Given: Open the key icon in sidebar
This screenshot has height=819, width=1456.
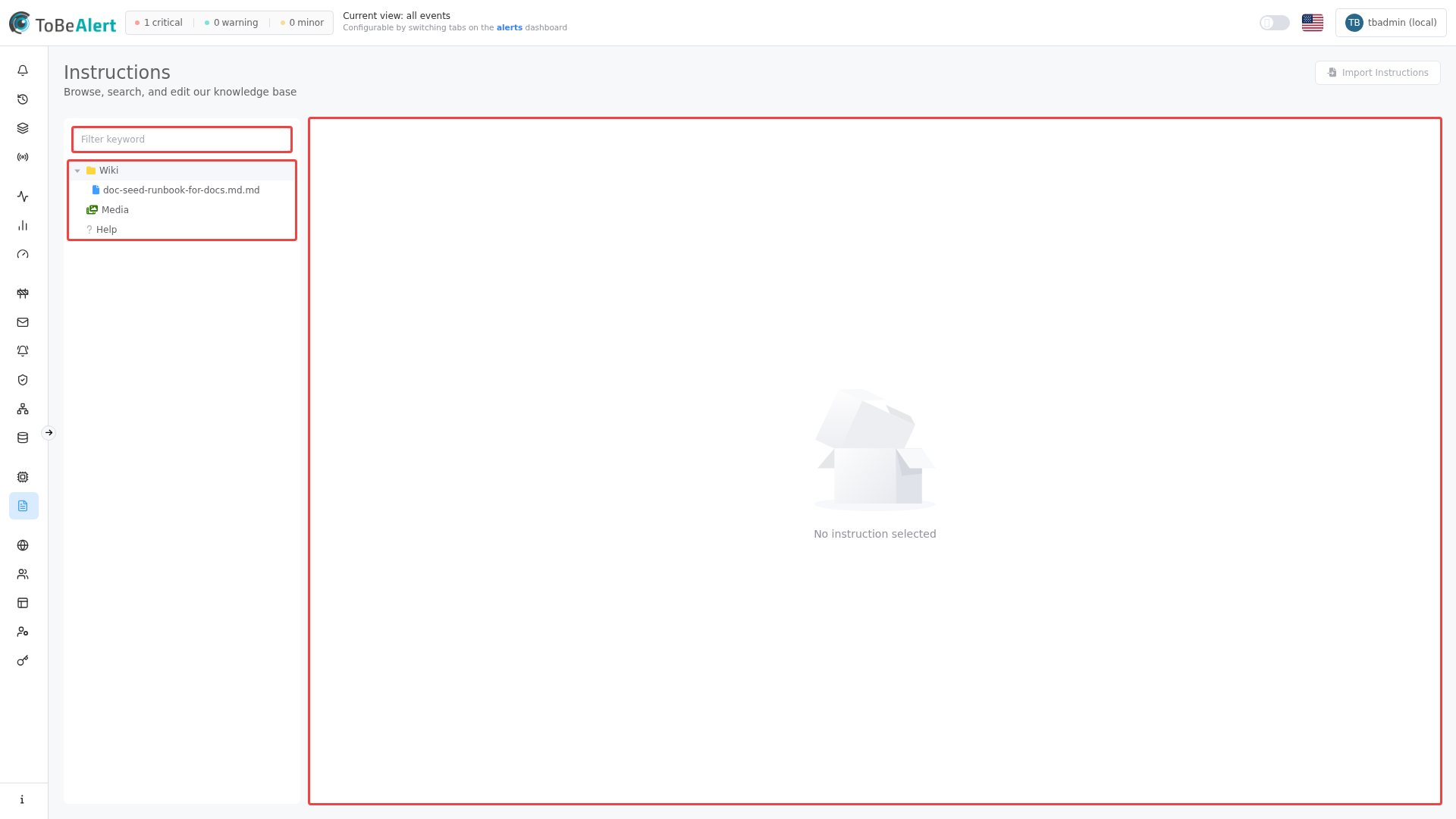Looking at the screenshot, I should point(23,661).
